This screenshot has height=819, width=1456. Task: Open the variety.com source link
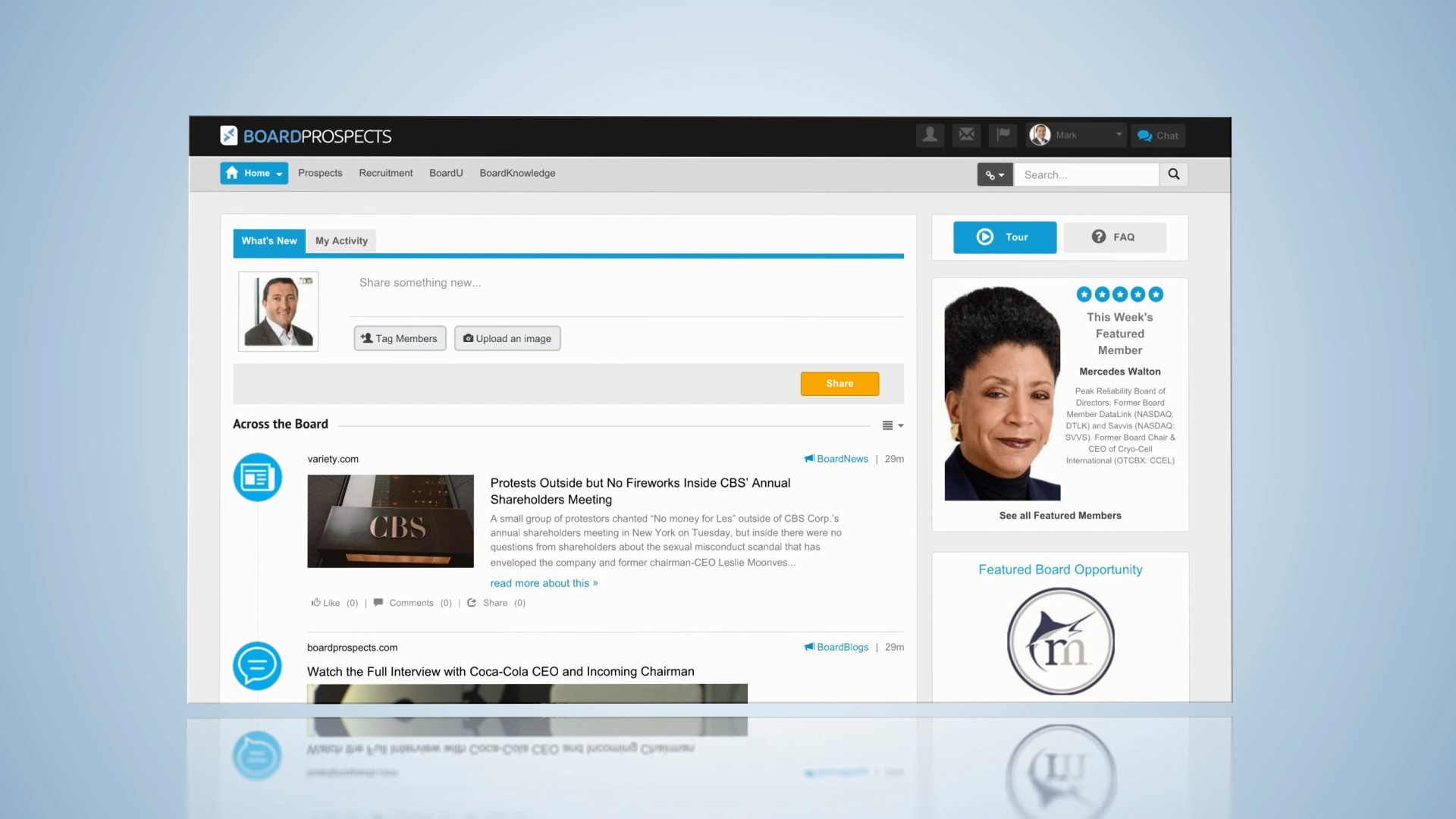tap(333, 459)
